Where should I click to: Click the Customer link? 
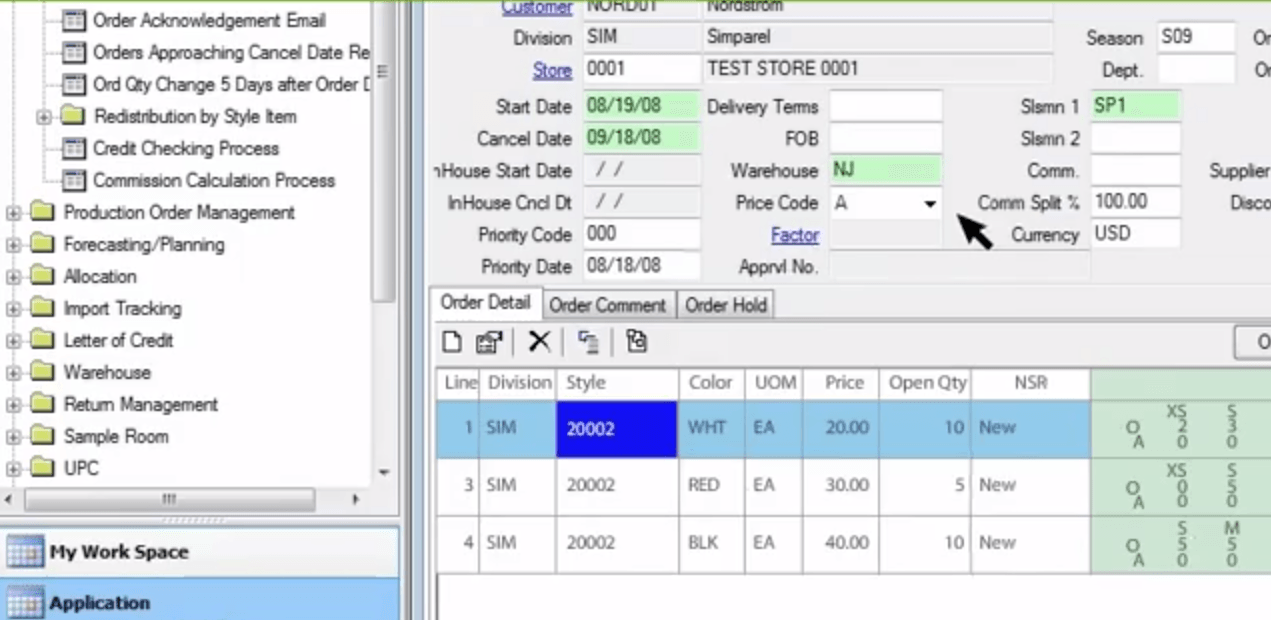538,7
